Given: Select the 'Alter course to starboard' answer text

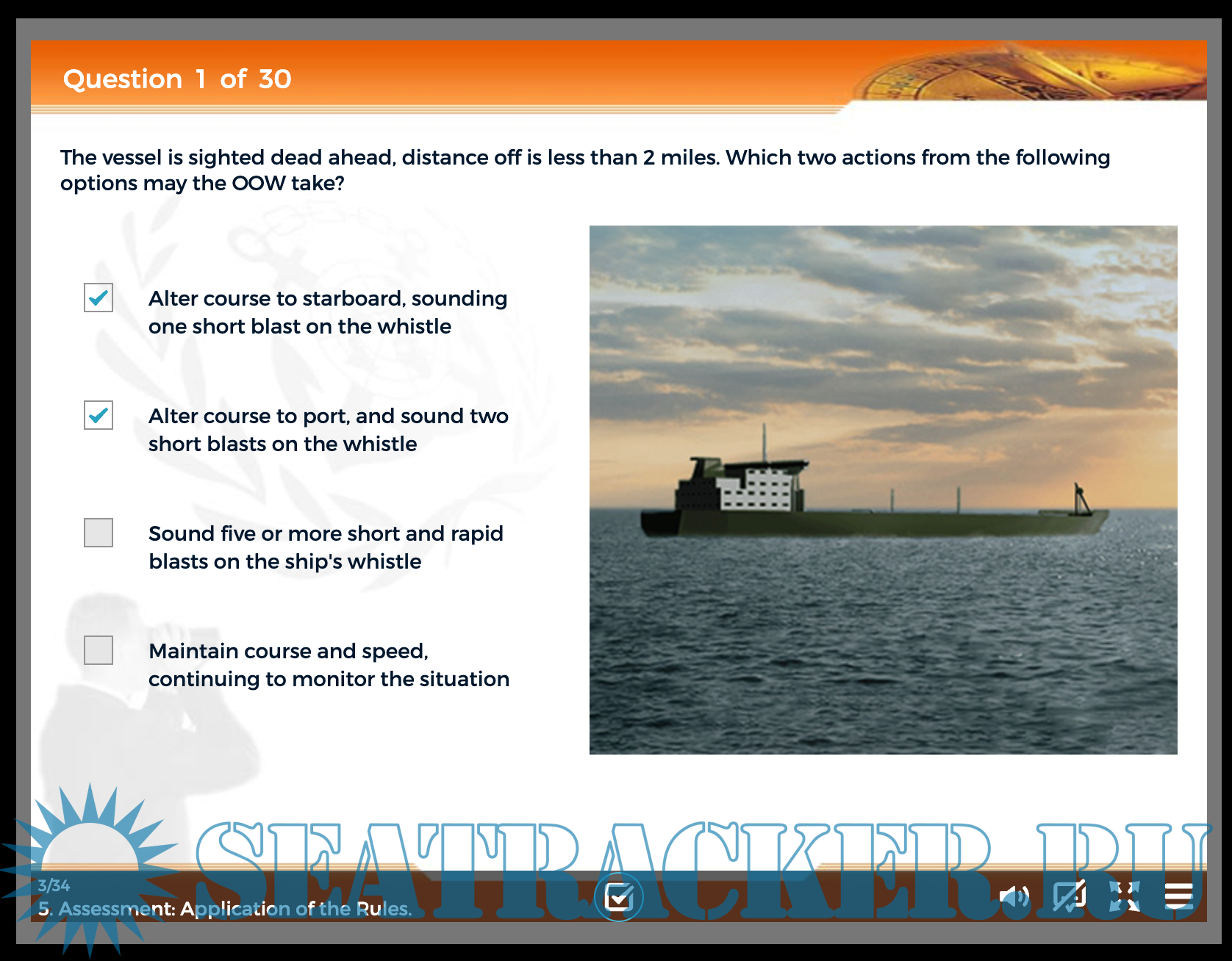Looking at the screenshot, I should click(x=328, y=312).
